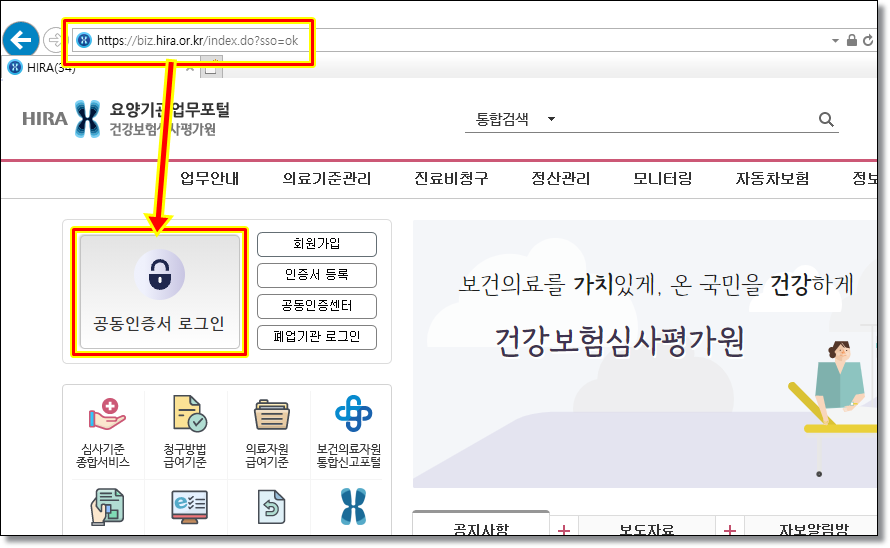This screenshot has height=548, width=890.
Task: Click the page refresh icon
Action: tap(868, 40)
